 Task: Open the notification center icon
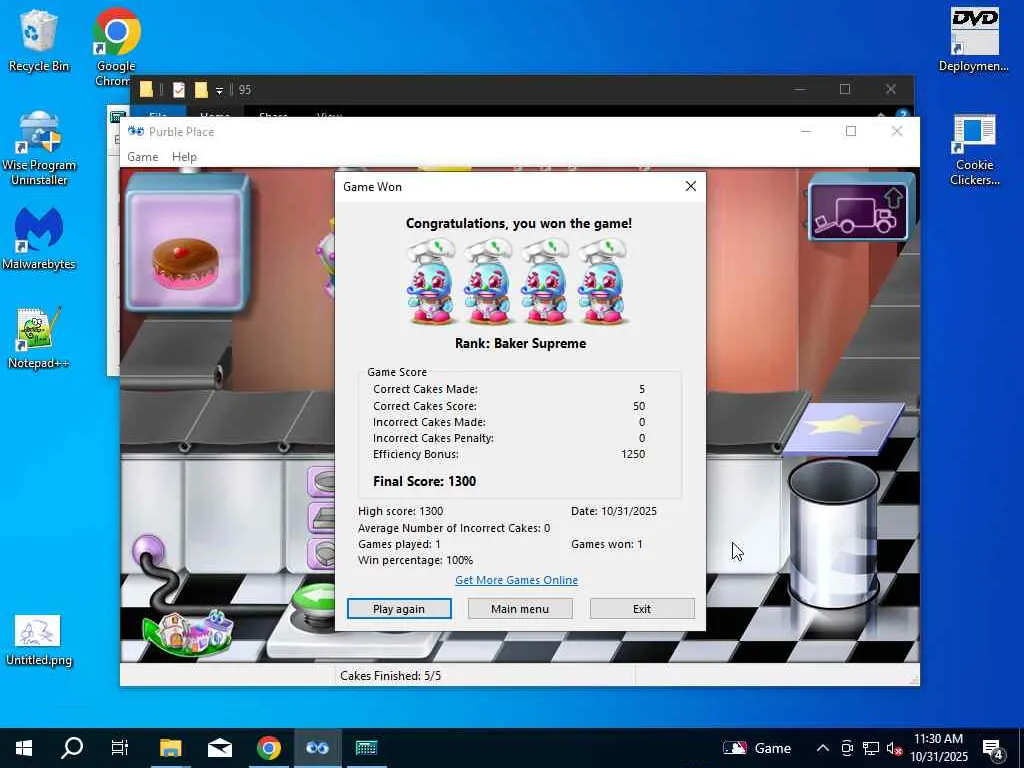coord(993,749)
